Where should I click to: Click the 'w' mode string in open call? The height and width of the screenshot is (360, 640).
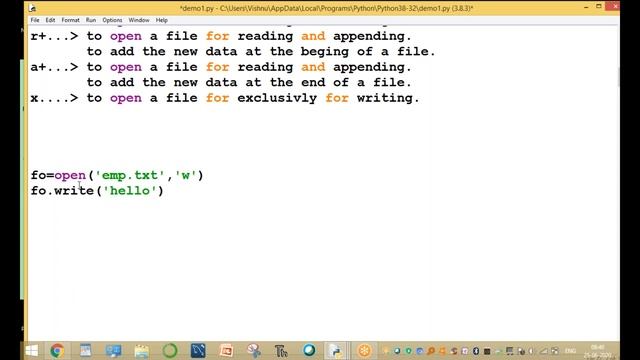tap(186, 175)
